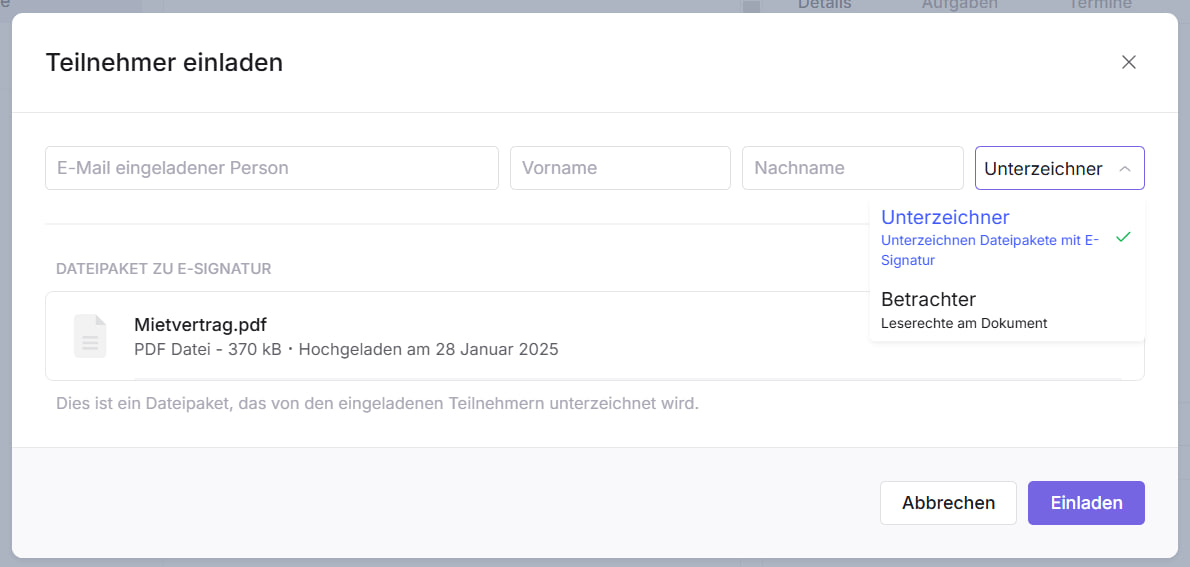Click the Mietvertrag.pdf document icon
The image size is (1190, 567).
tap(90, 336)
